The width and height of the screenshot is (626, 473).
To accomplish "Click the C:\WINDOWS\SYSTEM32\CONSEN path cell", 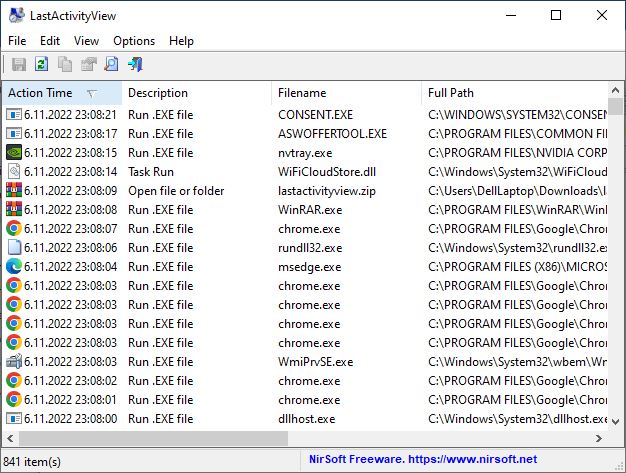I will (x=517, y=115).
